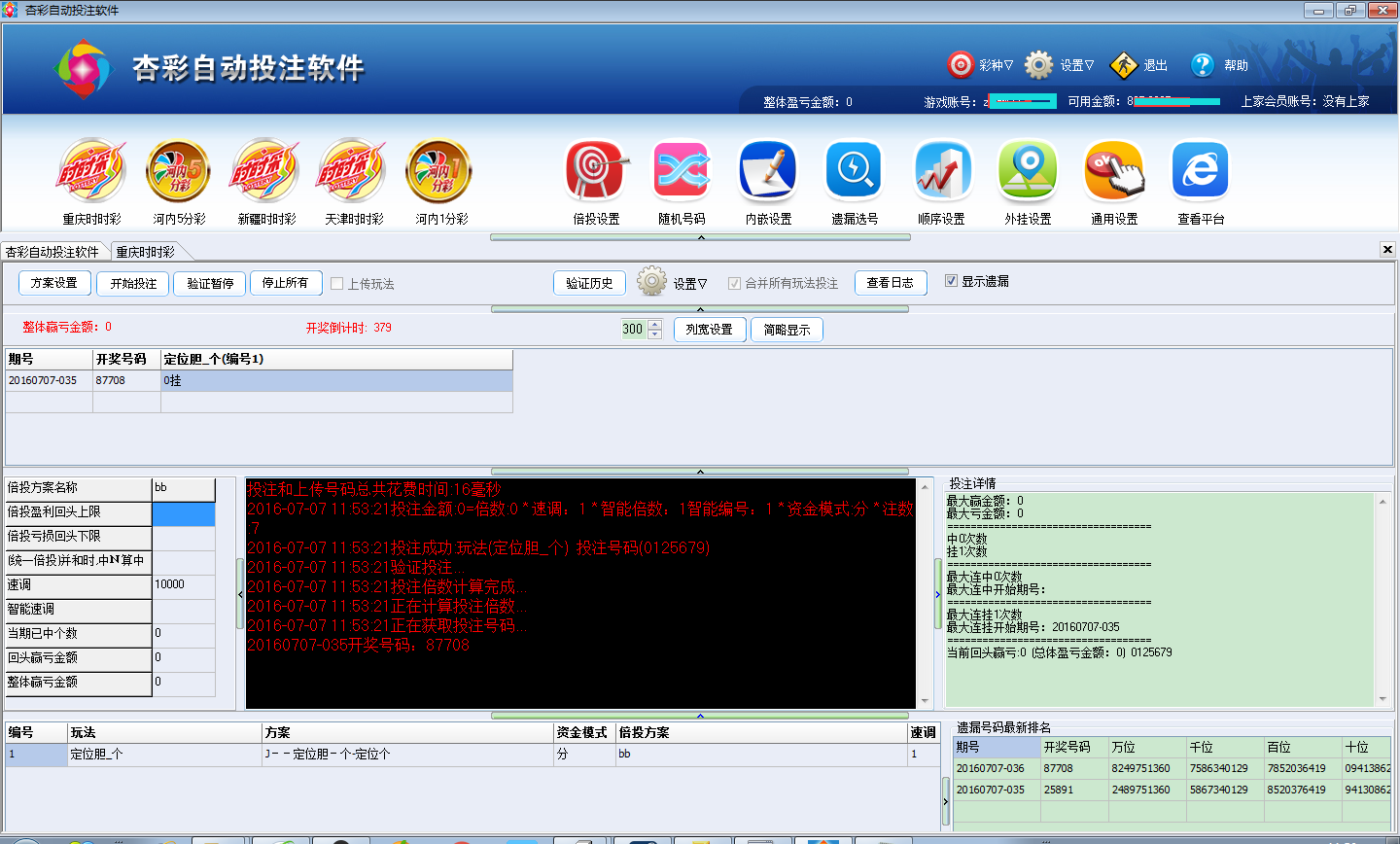
Task: Enable the 上传玩法 checkbox
Action: coord(337,284)
